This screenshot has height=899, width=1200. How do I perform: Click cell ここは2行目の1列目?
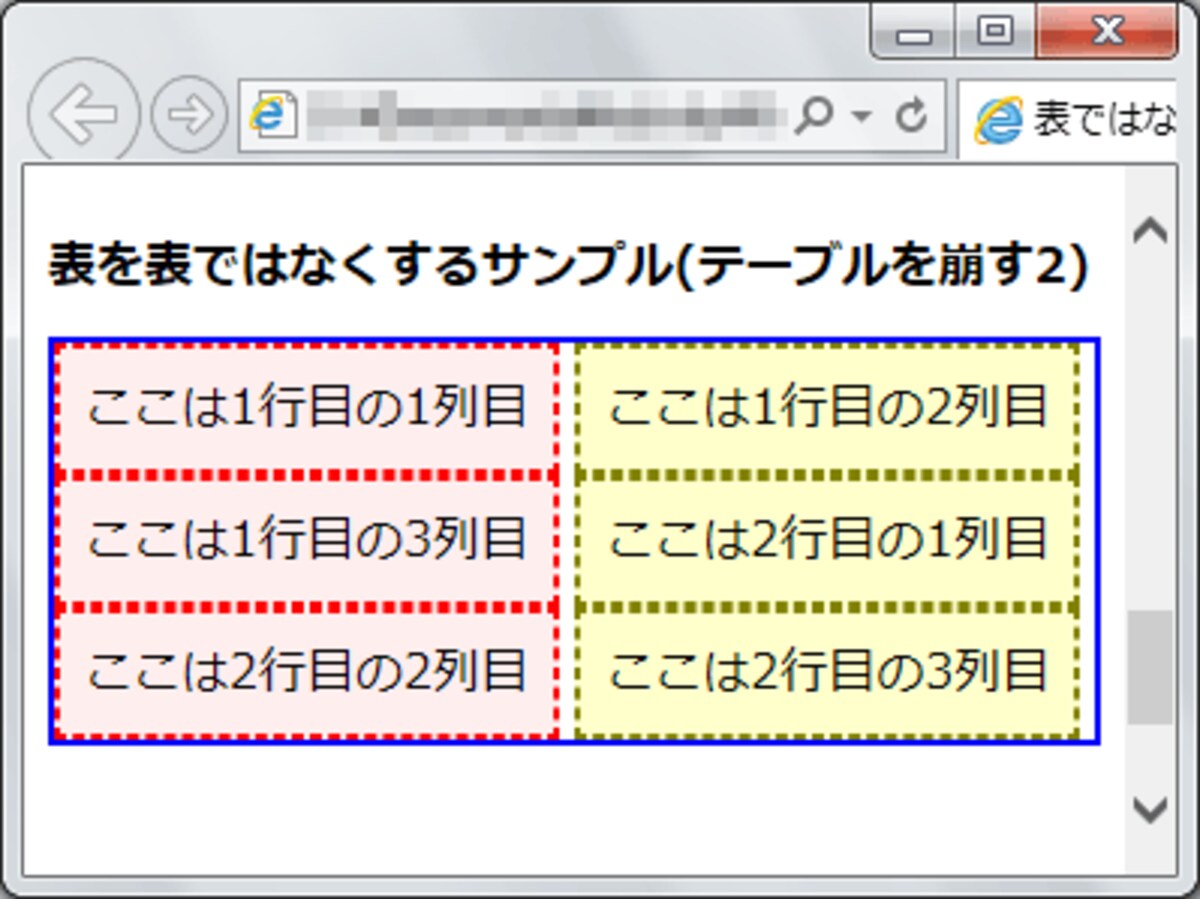pyautogui.click(x=828, y=540)
